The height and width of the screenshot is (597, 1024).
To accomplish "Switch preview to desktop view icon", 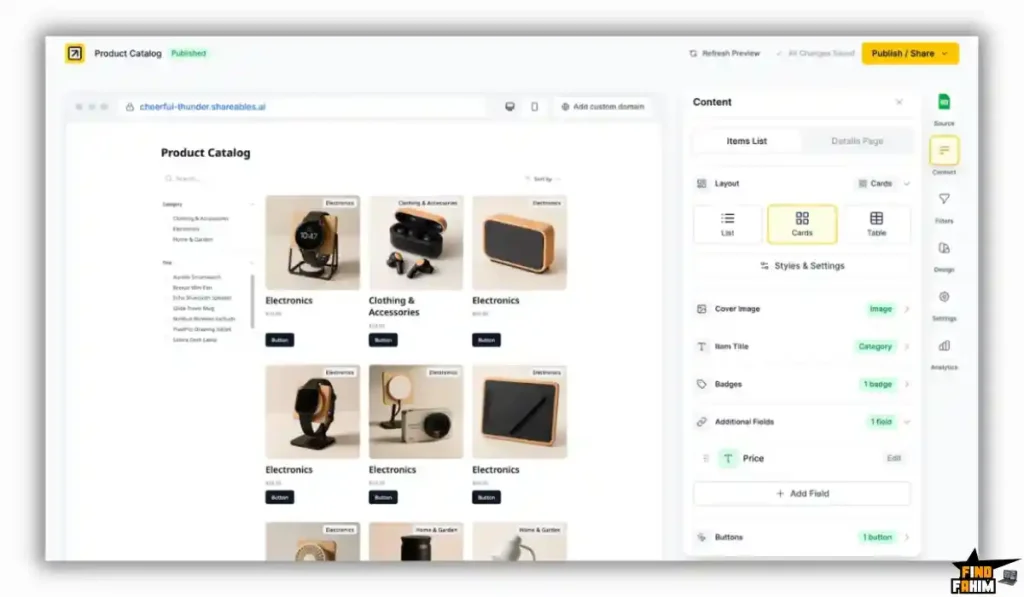I will pos(510,107).
